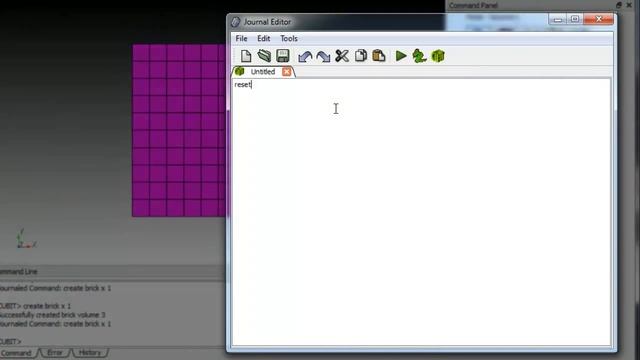Cut selected text with scissors icon
This screenshot has width=640, height=360.
click(x=342, y=56)
